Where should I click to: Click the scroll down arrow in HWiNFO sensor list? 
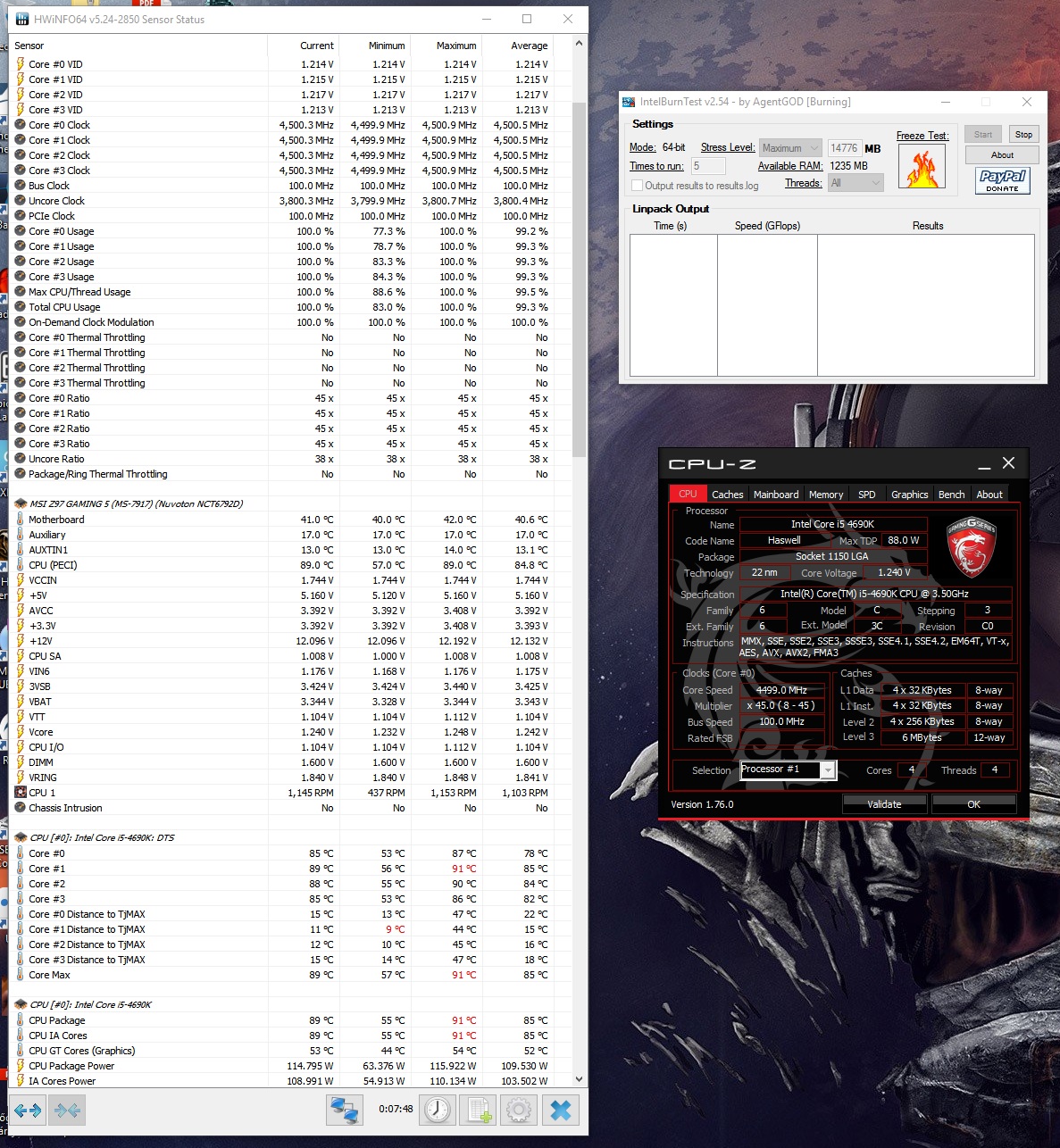click(x=579, y=1079)
